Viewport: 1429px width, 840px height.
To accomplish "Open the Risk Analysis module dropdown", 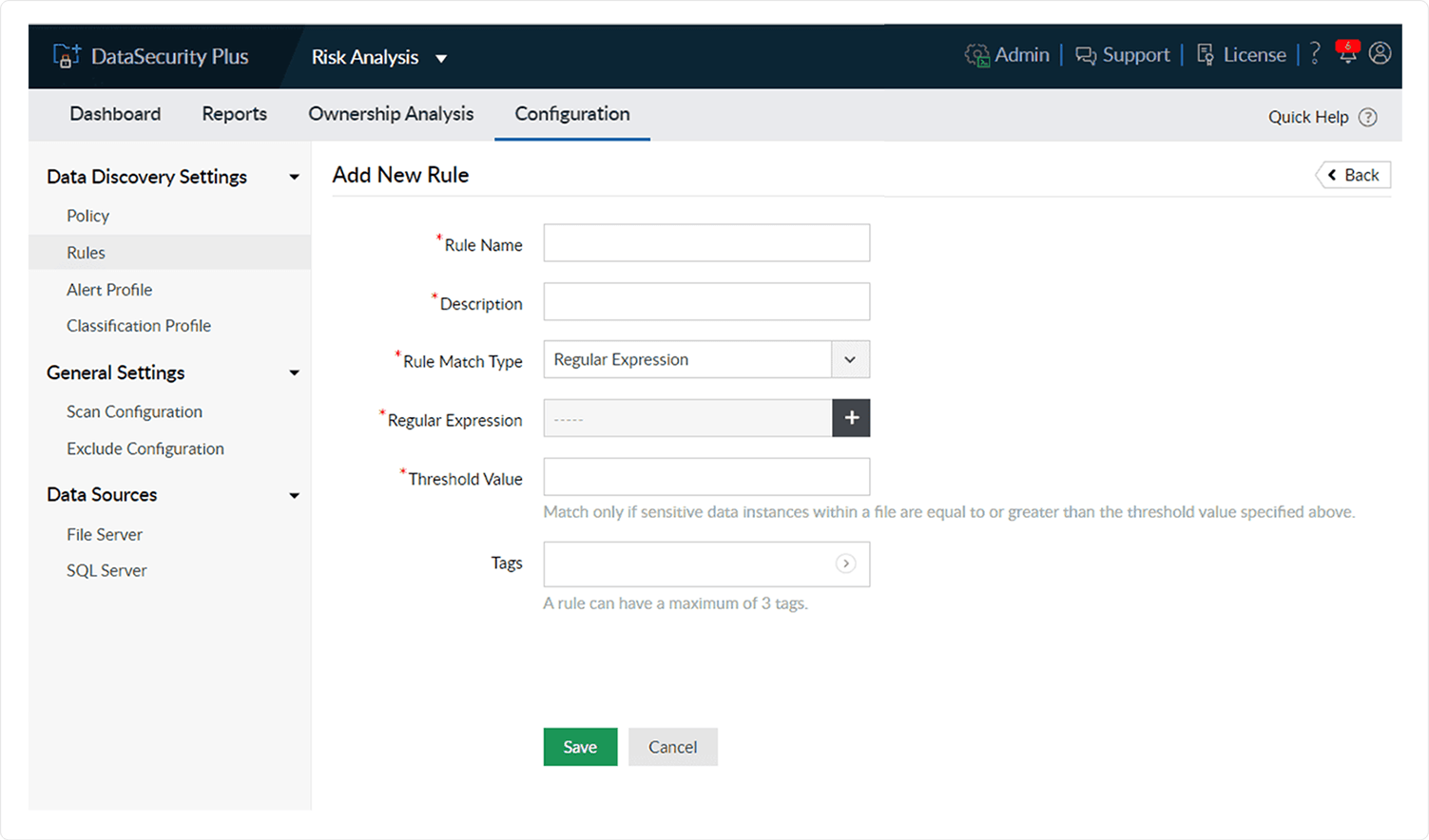I will (441, 58).
